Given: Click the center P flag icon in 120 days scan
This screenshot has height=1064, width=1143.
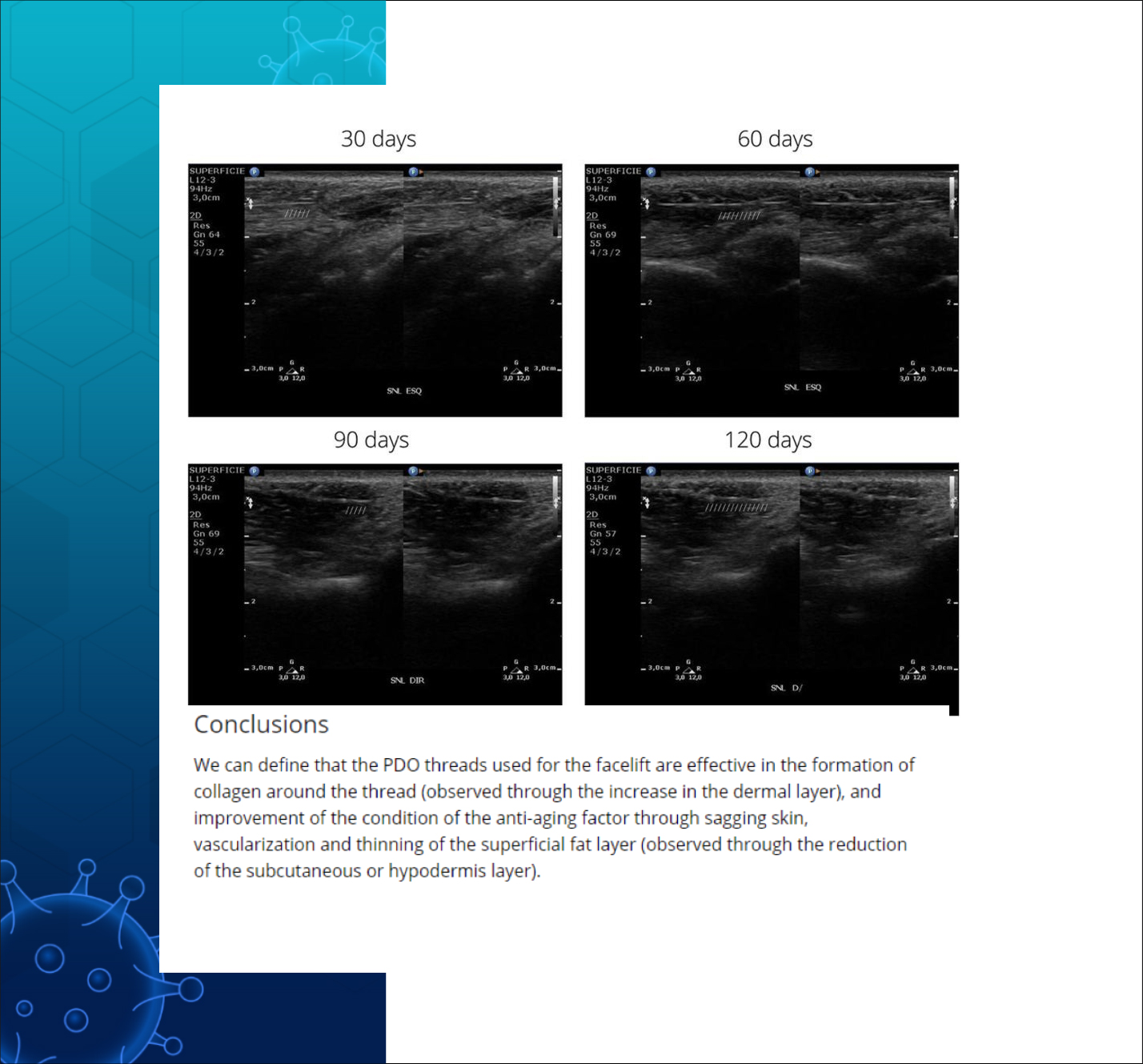Looking at the screenshot, I should (810, 471).
